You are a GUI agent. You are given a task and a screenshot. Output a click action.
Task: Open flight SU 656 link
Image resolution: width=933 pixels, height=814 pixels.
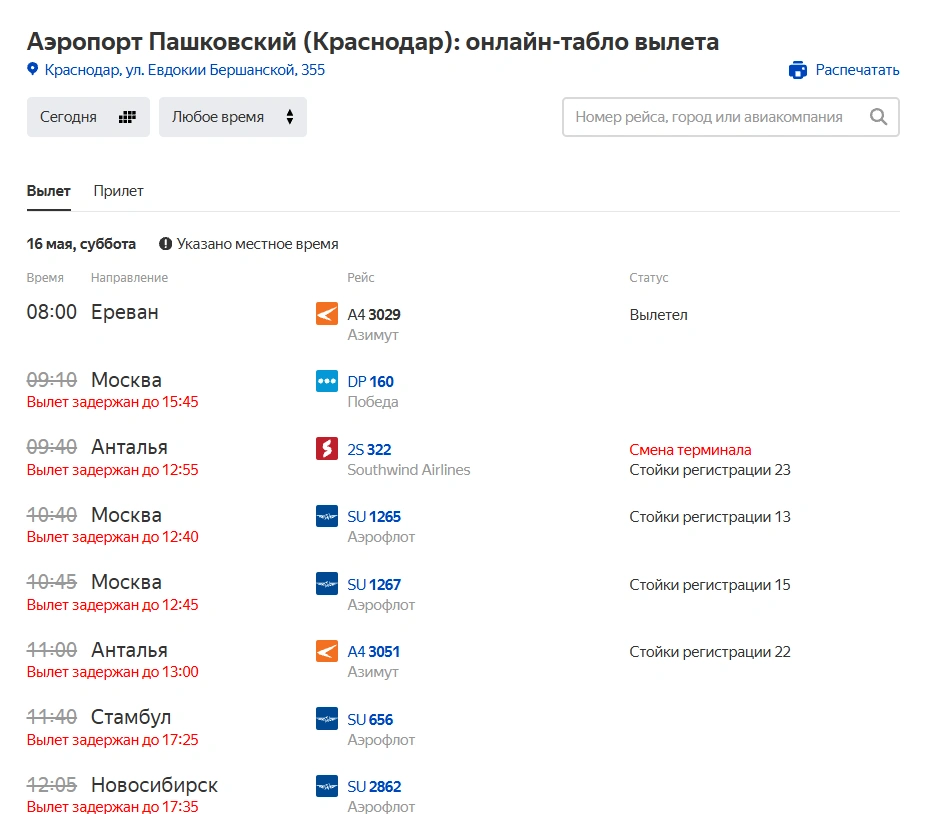point(370,719)
